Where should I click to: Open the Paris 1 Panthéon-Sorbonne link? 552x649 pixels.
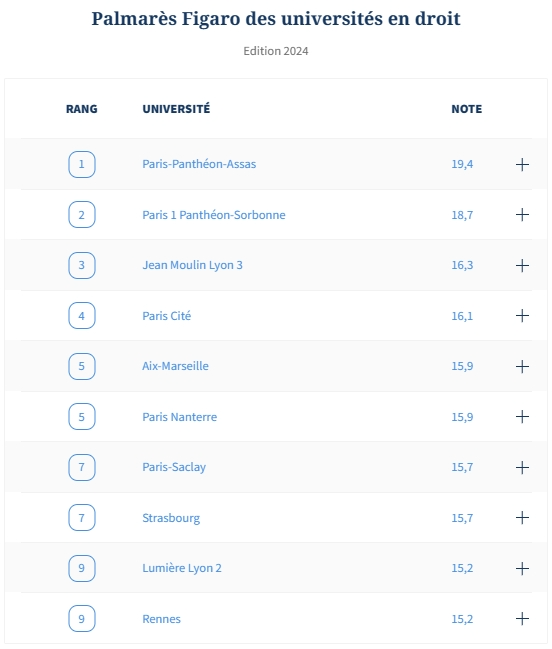click(x=214, y=215)
